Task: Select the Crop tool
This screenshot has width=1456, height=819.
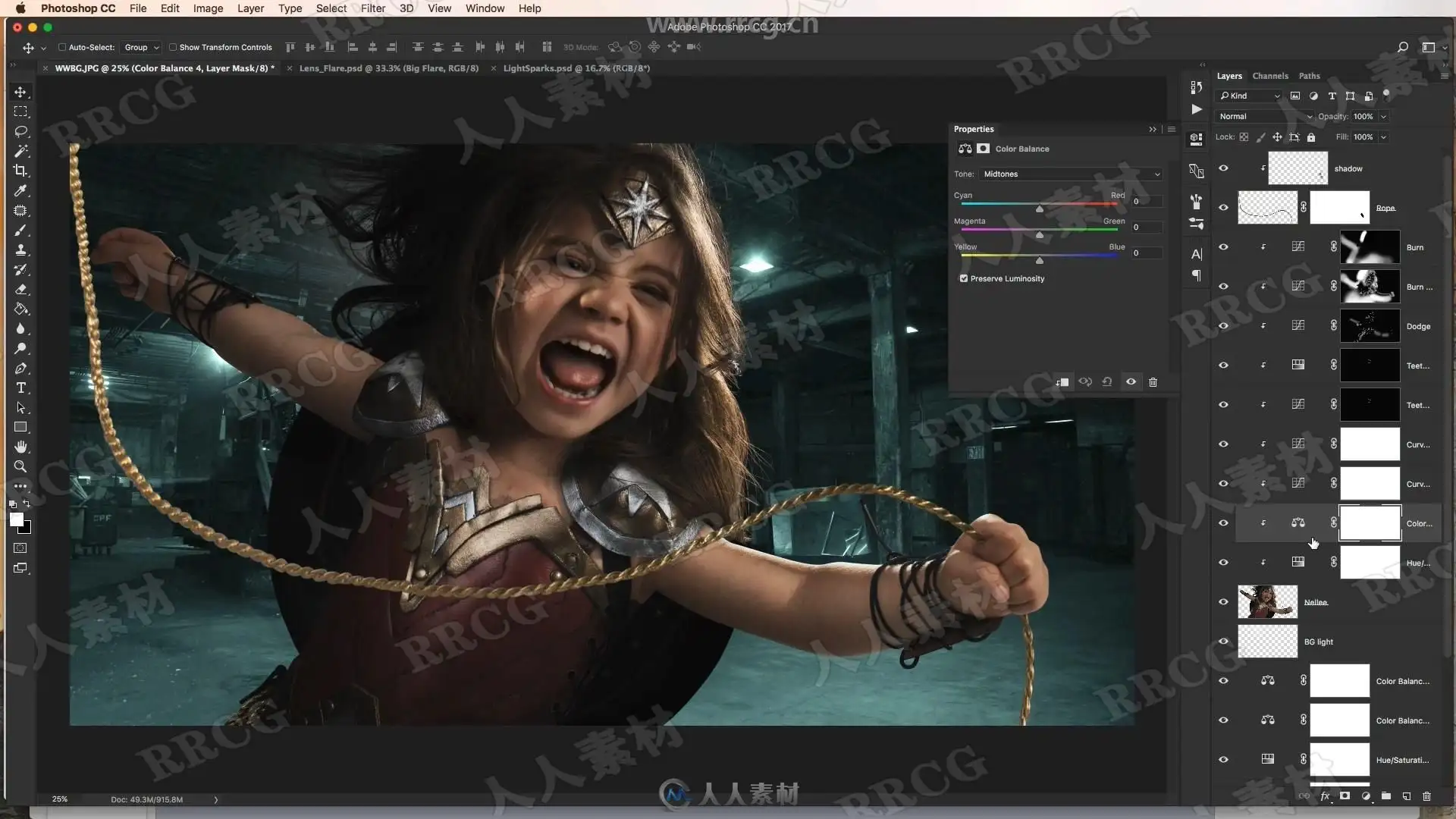Action: [20, 171]
